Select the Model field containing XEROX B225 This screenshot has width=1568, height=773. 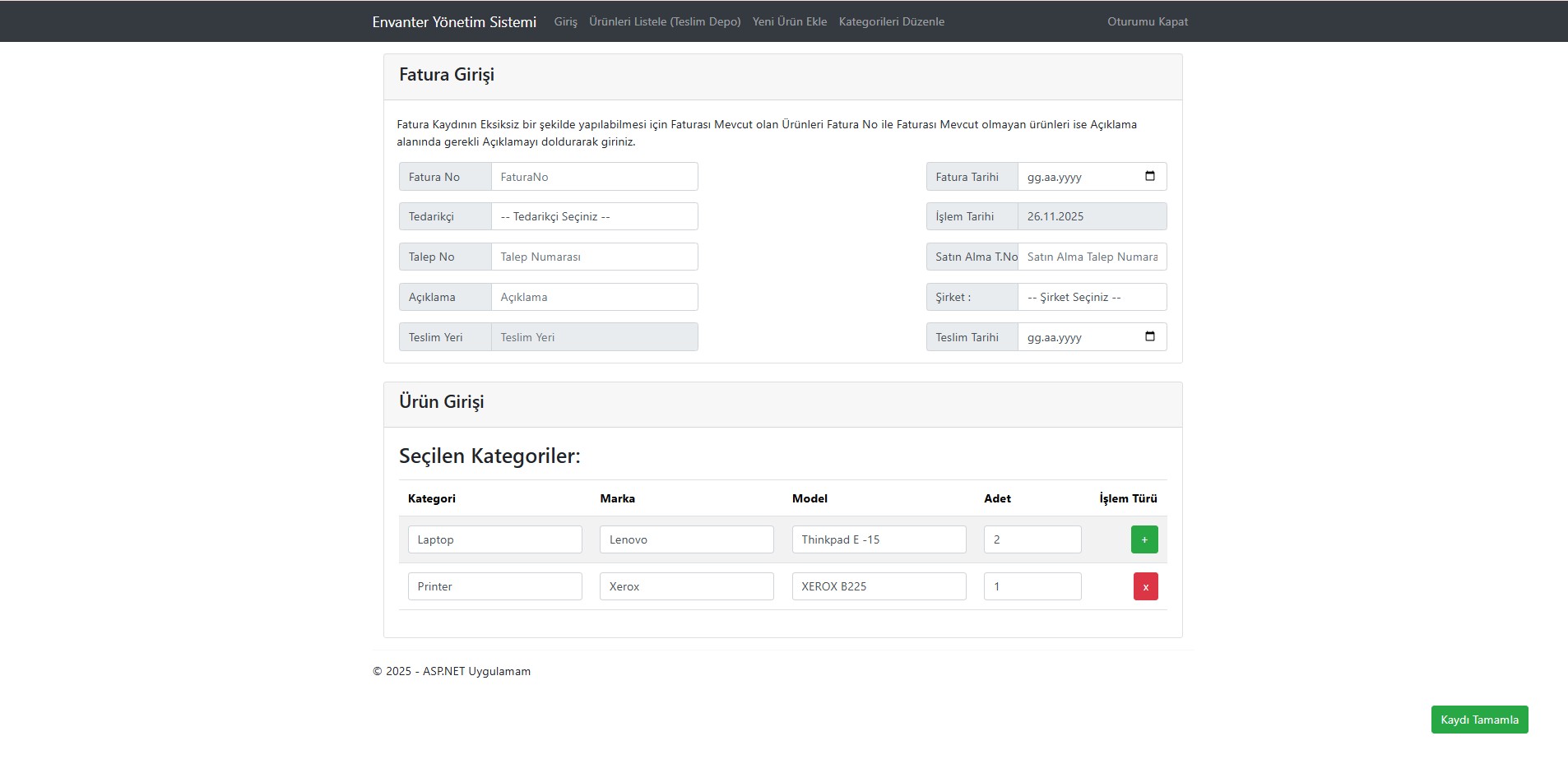click(879, 586)
